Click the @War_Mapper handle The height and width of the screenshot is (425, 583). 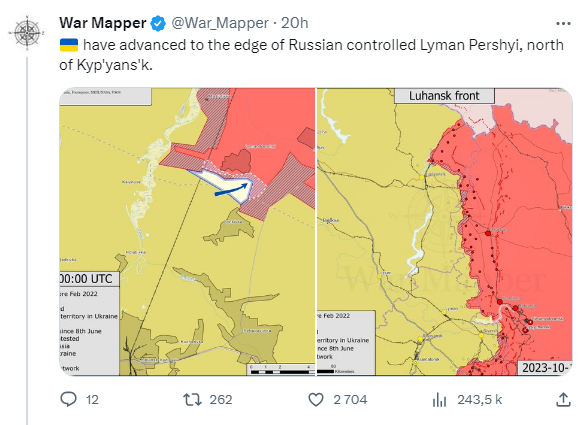[x=220, y=23]
